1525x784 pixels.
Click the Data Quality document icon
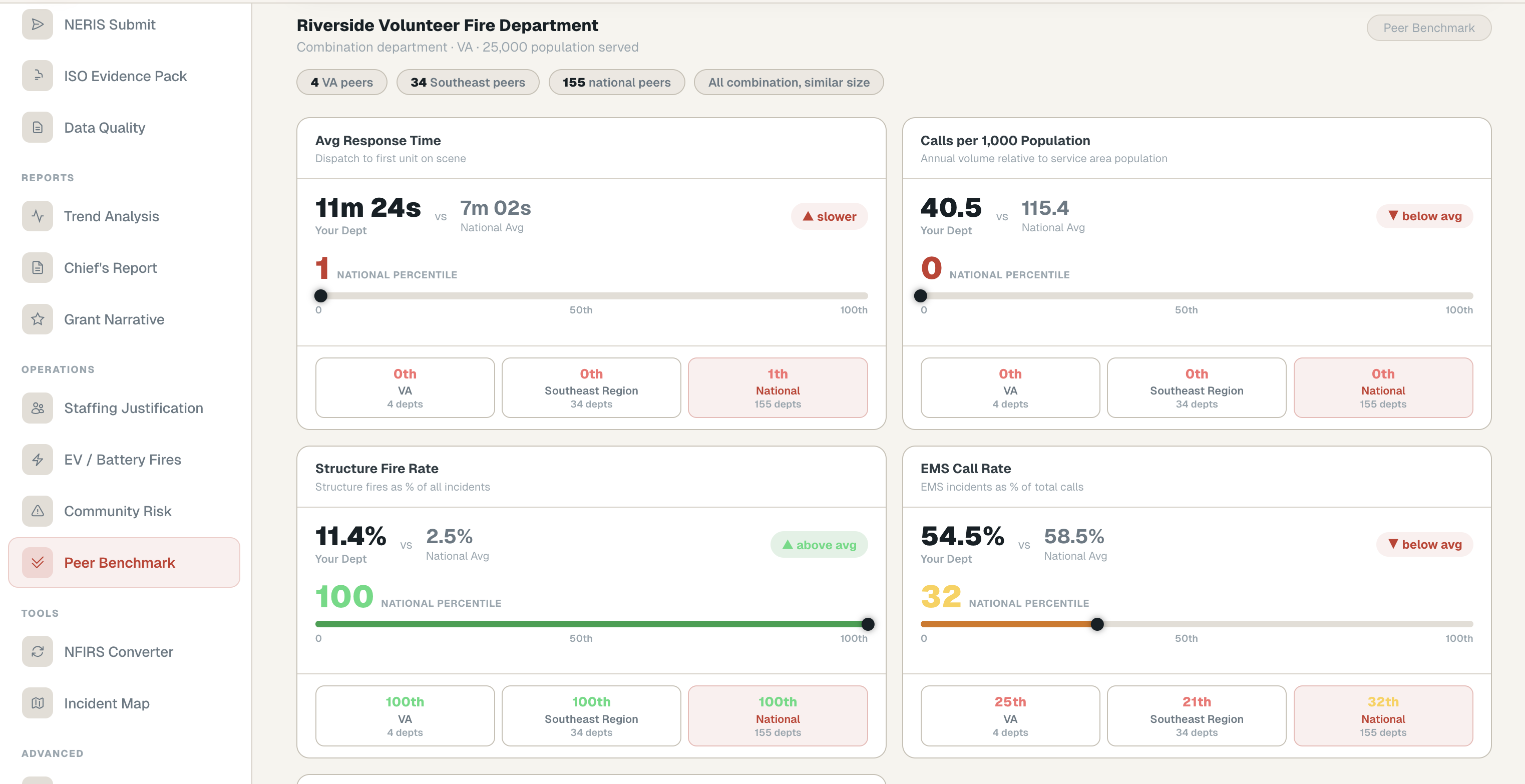coord(37,127)
